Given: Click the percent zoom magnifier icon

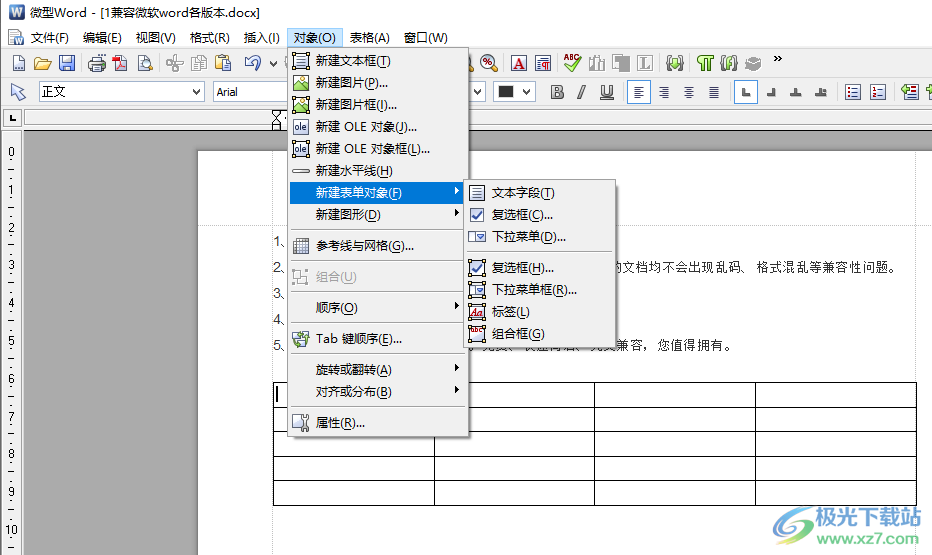Looking at the screenshot, I should click(x=489, y=63).
